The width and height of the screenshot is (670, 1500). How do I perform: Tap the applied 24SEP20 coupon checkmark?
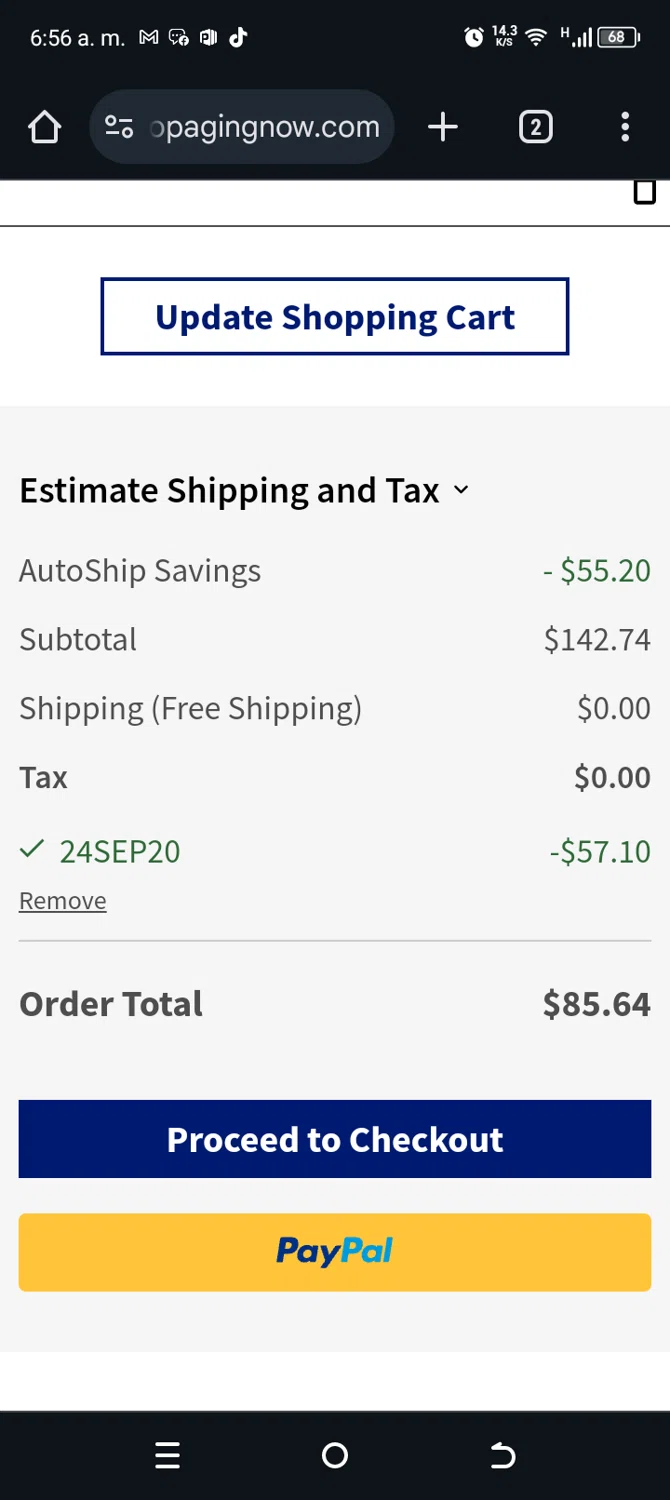32,850
